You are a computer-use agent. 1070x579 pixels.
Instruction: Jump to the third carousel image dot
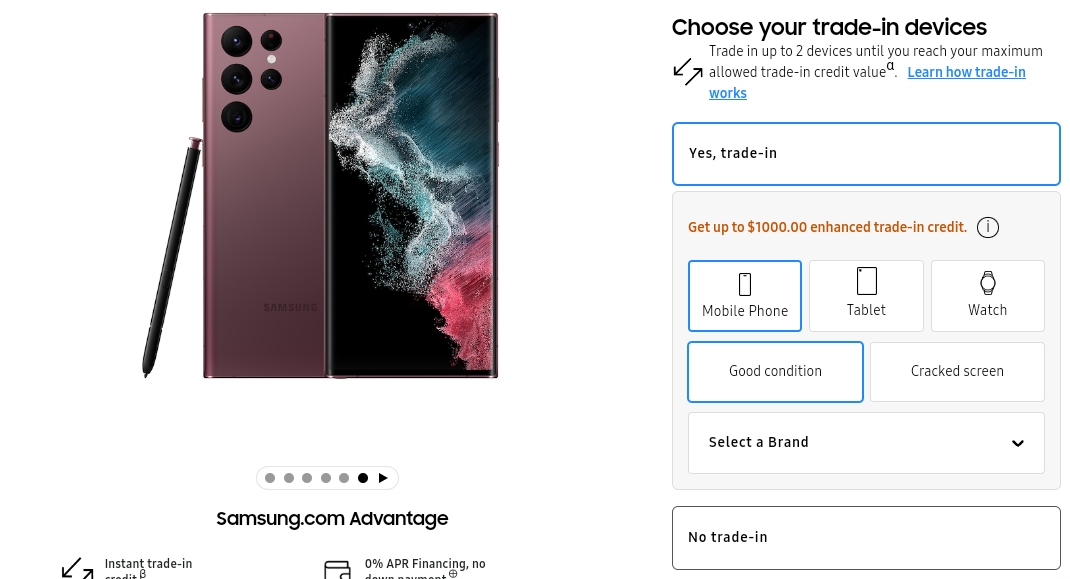click(307, 478)
